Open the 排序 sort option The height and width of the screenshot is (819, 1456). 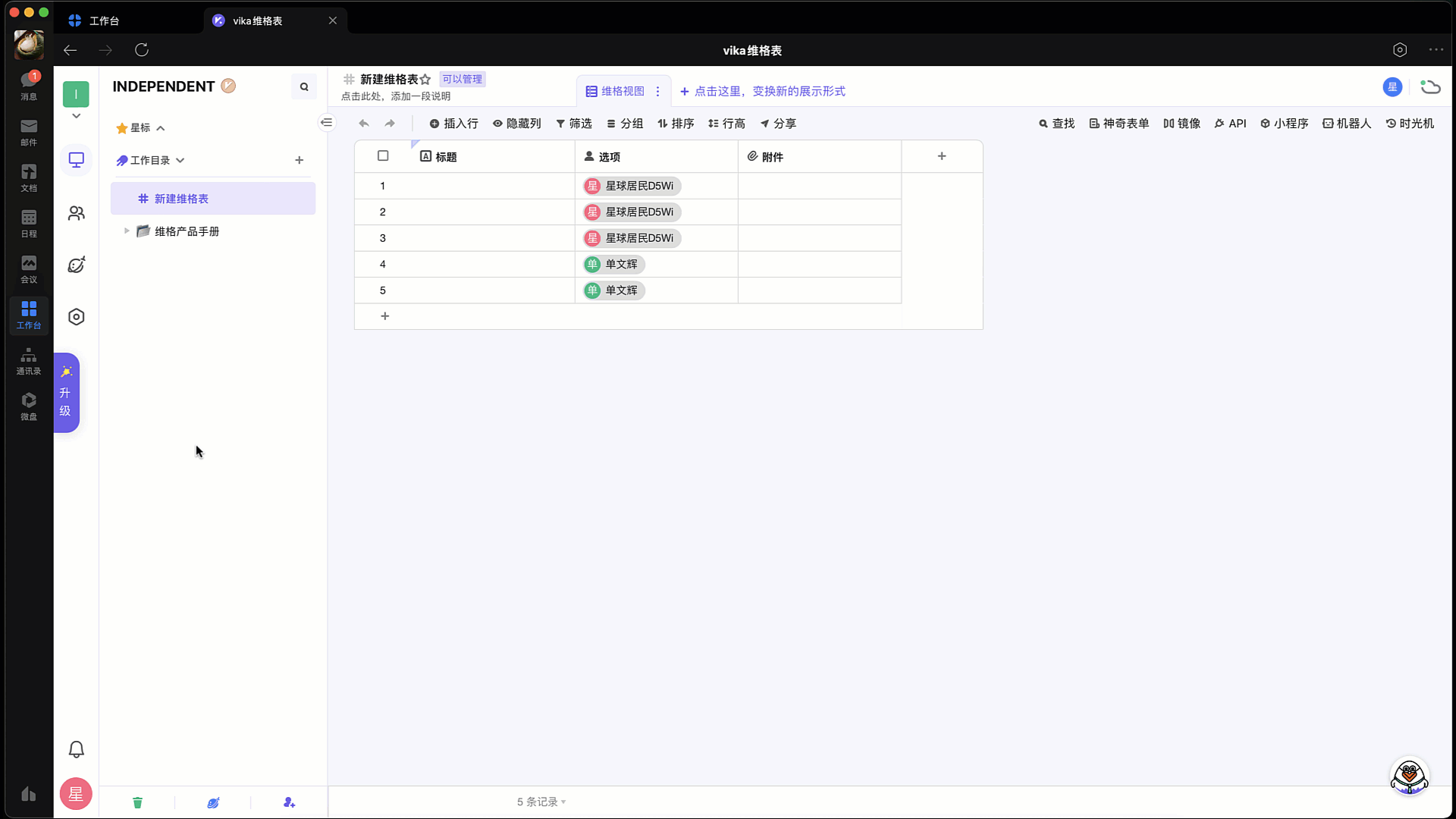[x=676, y=124]
